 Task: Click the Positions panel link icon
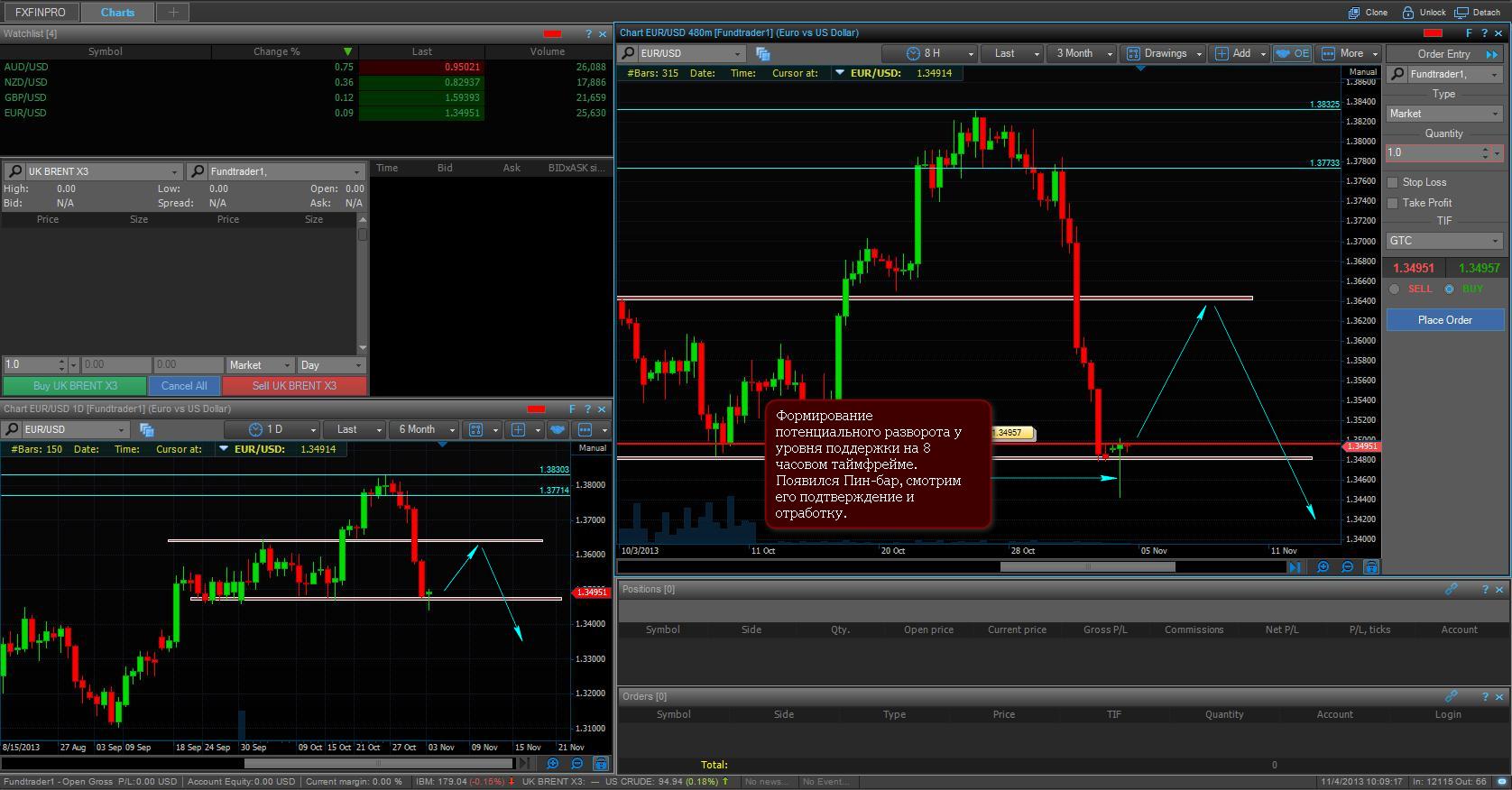(x=1452, y=589)
